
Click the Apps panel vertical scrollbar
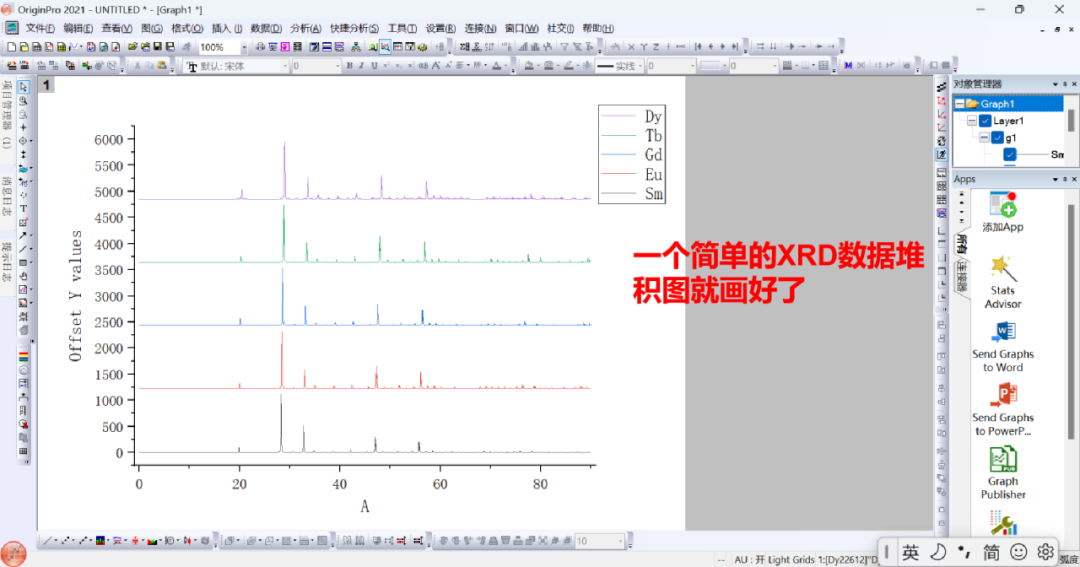pyautogui.click(x=1070, y=322)
